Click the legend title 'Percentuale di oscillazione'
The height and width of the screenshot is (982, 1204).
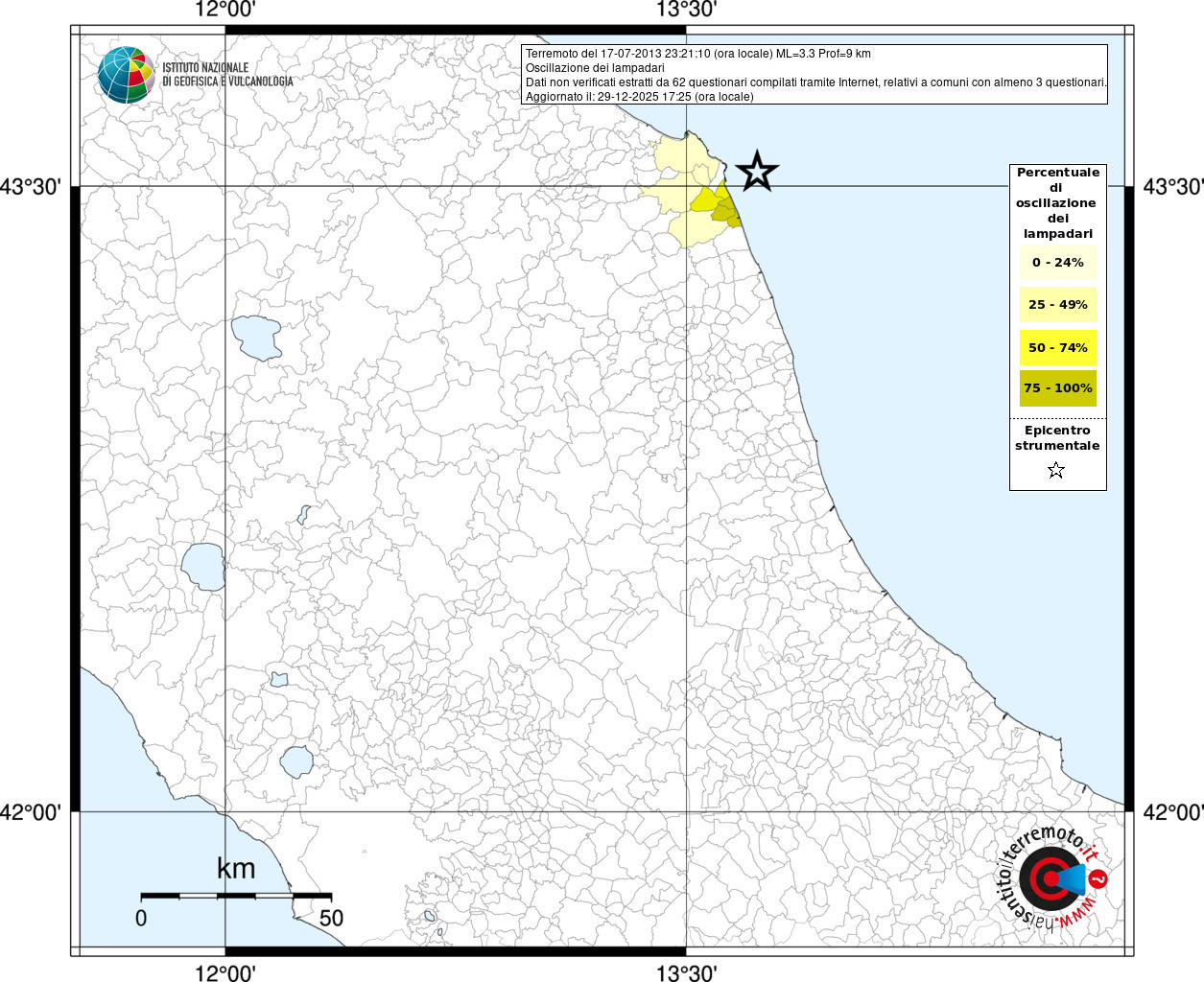tap(1057, 202)
